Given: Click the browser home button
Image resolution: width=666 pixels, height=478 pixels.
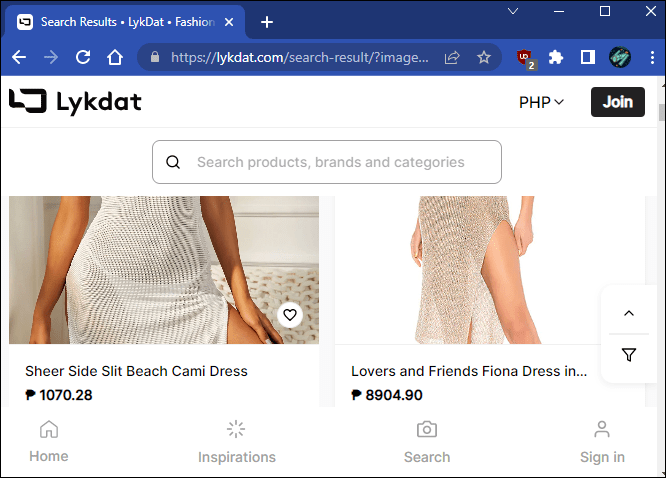Looking at the screenshot, I should pyautogui.click(x=115, y=58).
